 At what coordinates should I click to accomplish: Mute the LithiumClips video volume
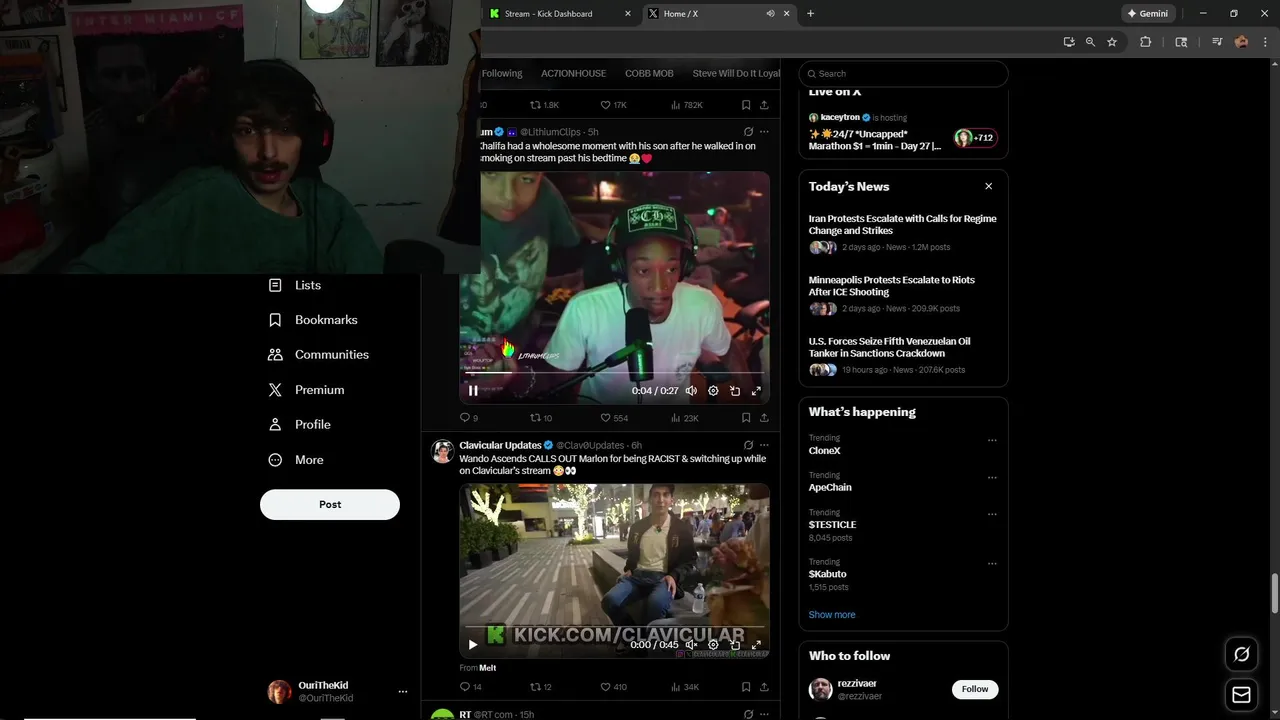click(x=691, y=391)
